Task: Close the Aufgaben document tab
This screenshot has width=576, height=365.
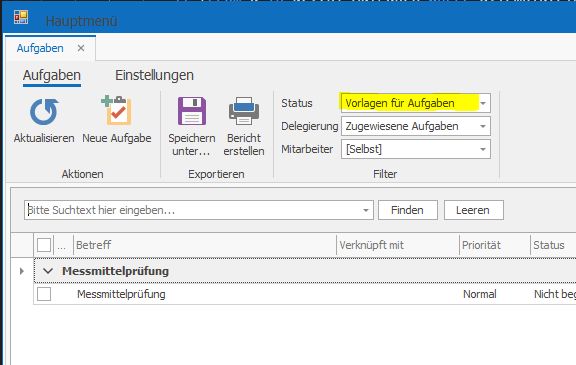Action: 81,48
